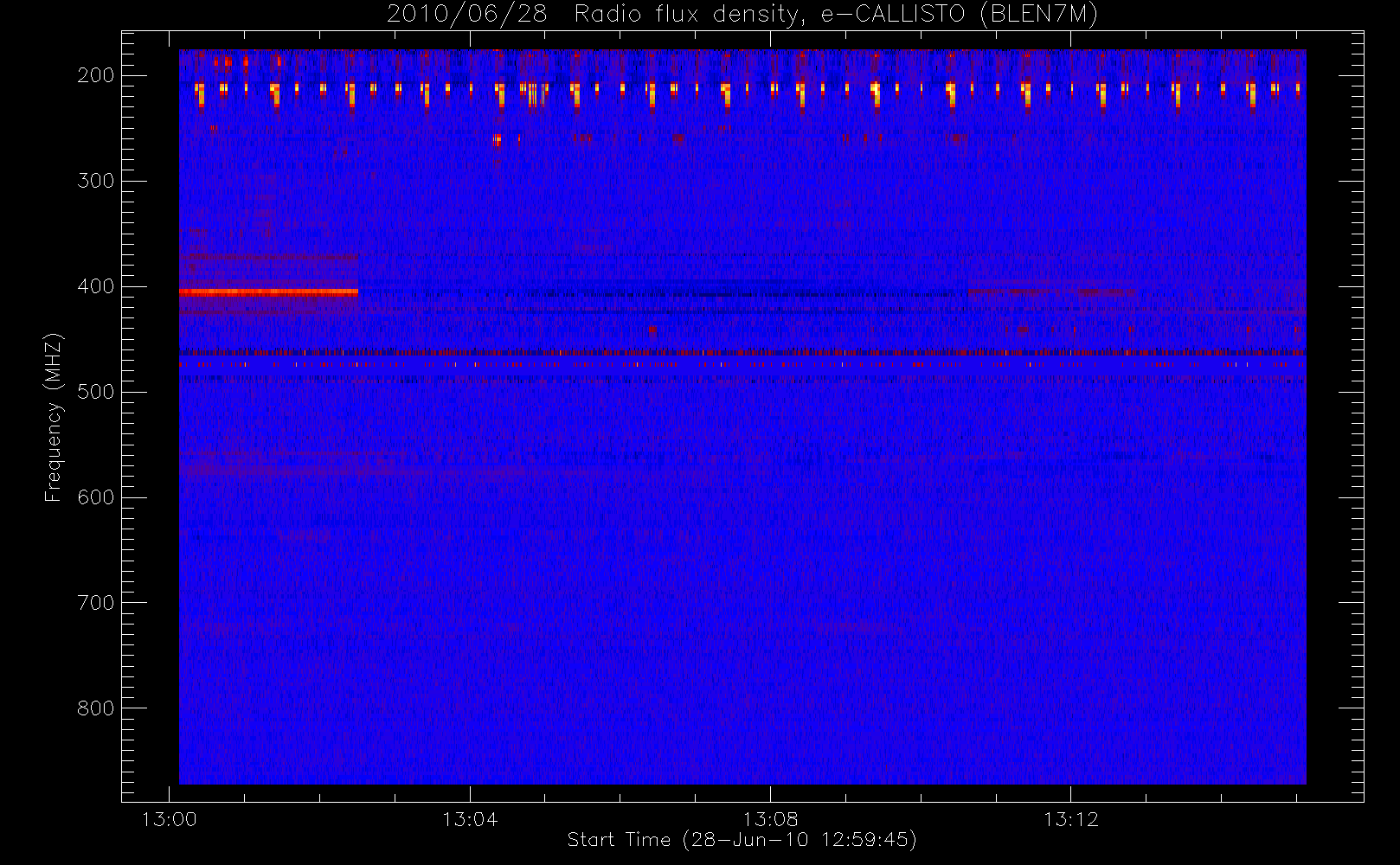Click the Start Time axis label
1400x865 pixels.
(742, 840)
